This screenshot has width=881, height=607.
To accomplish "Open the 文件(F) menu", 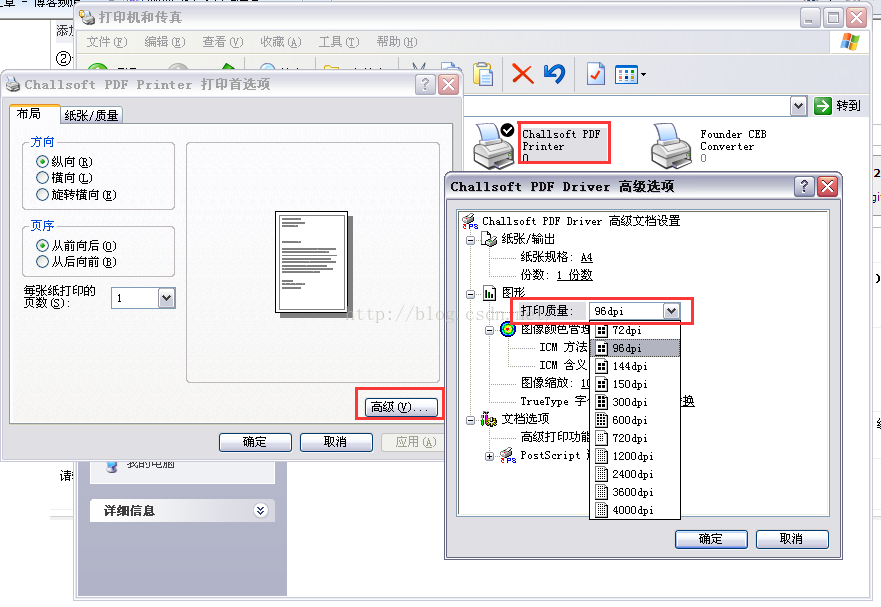I will pos(107,42).
